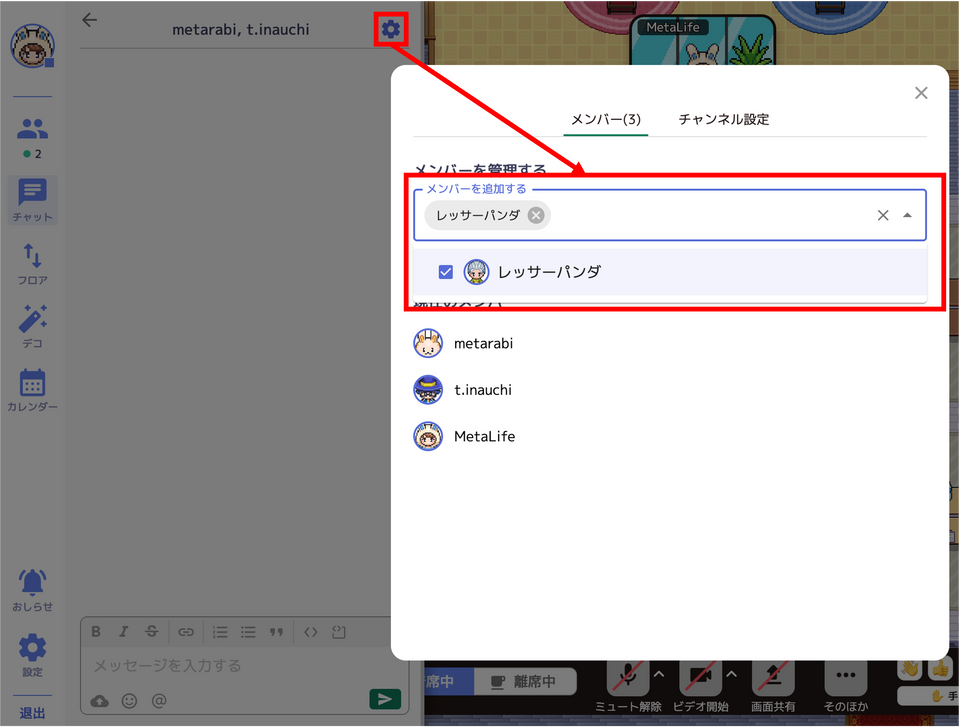Insert a mention with @ icon
Viewport: 960px width, 727px height.
(x=159, y=701)
